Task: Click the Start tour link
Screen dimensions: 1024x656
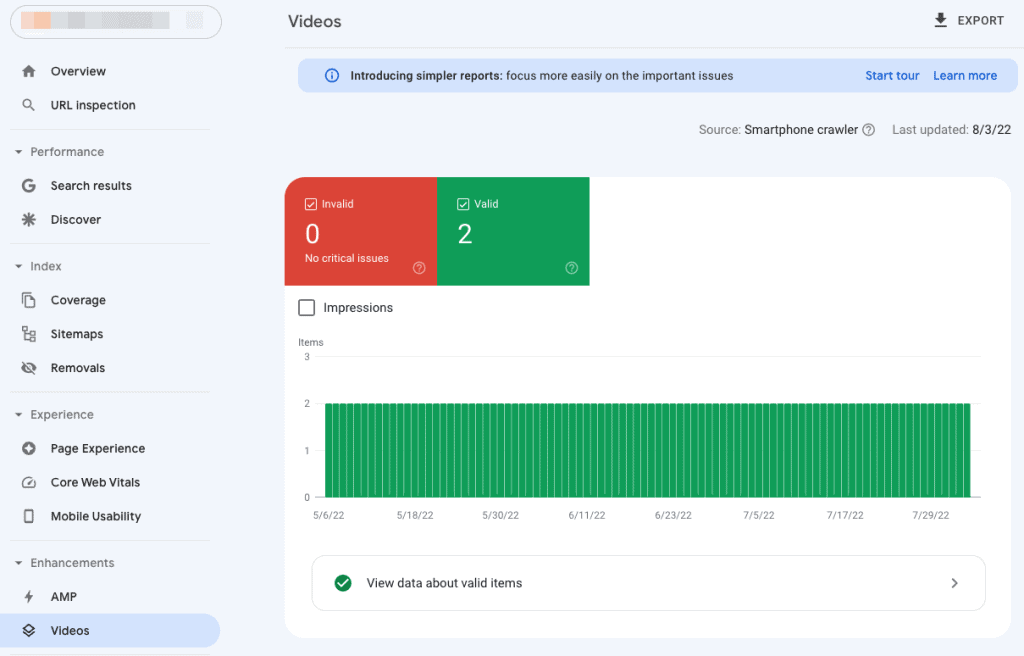Action: tap(891, 75)
